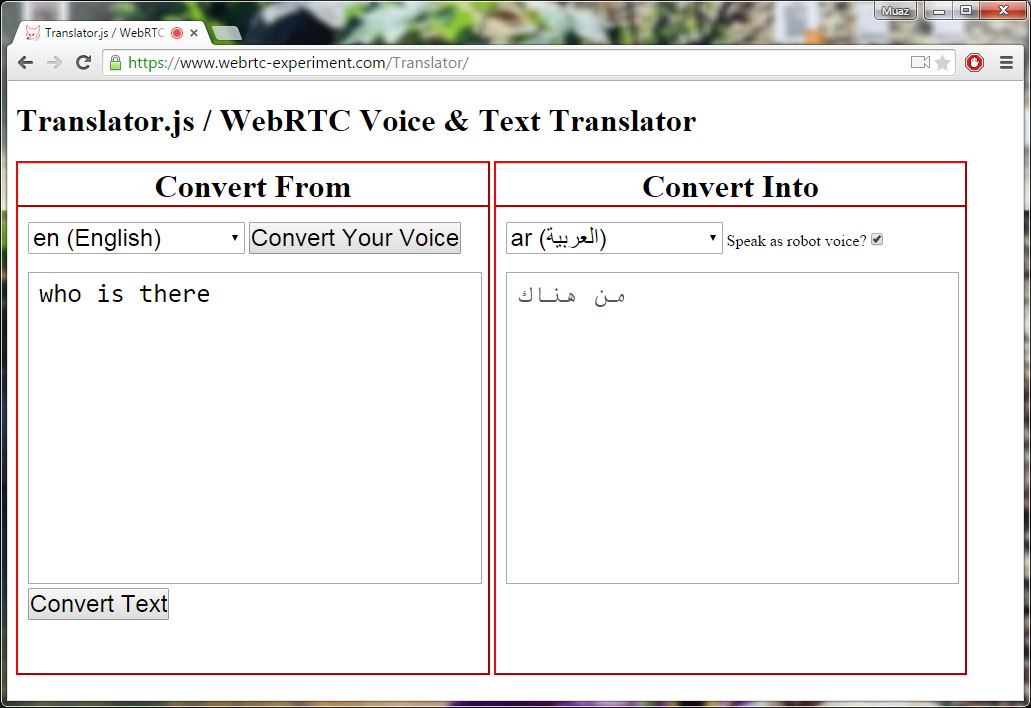Click into the 'who is there' text area
Image resolution: width=1031 pixels, height=708 pixels.
[255, 428]
